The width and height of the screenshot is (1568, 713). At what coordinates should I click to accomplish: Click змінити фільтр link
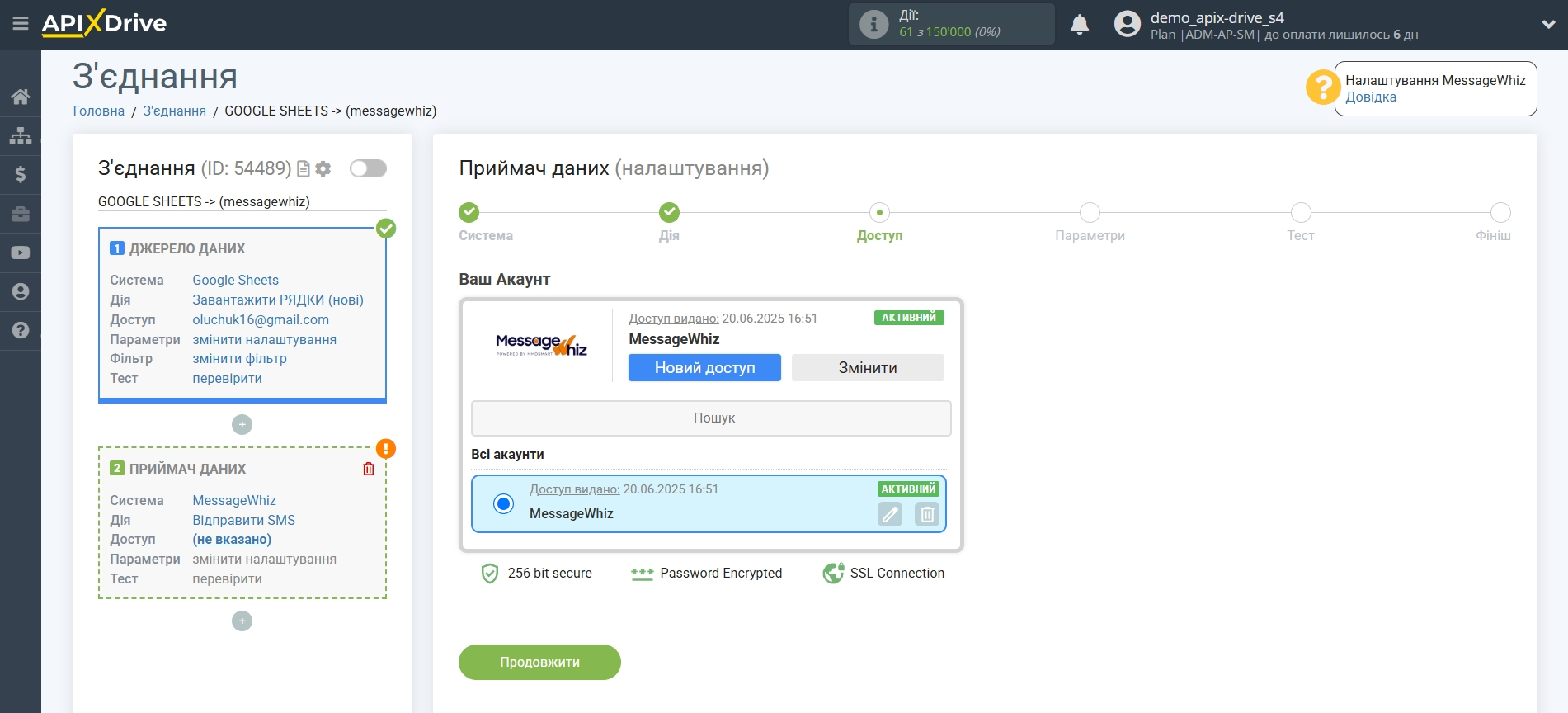[239, 359]
